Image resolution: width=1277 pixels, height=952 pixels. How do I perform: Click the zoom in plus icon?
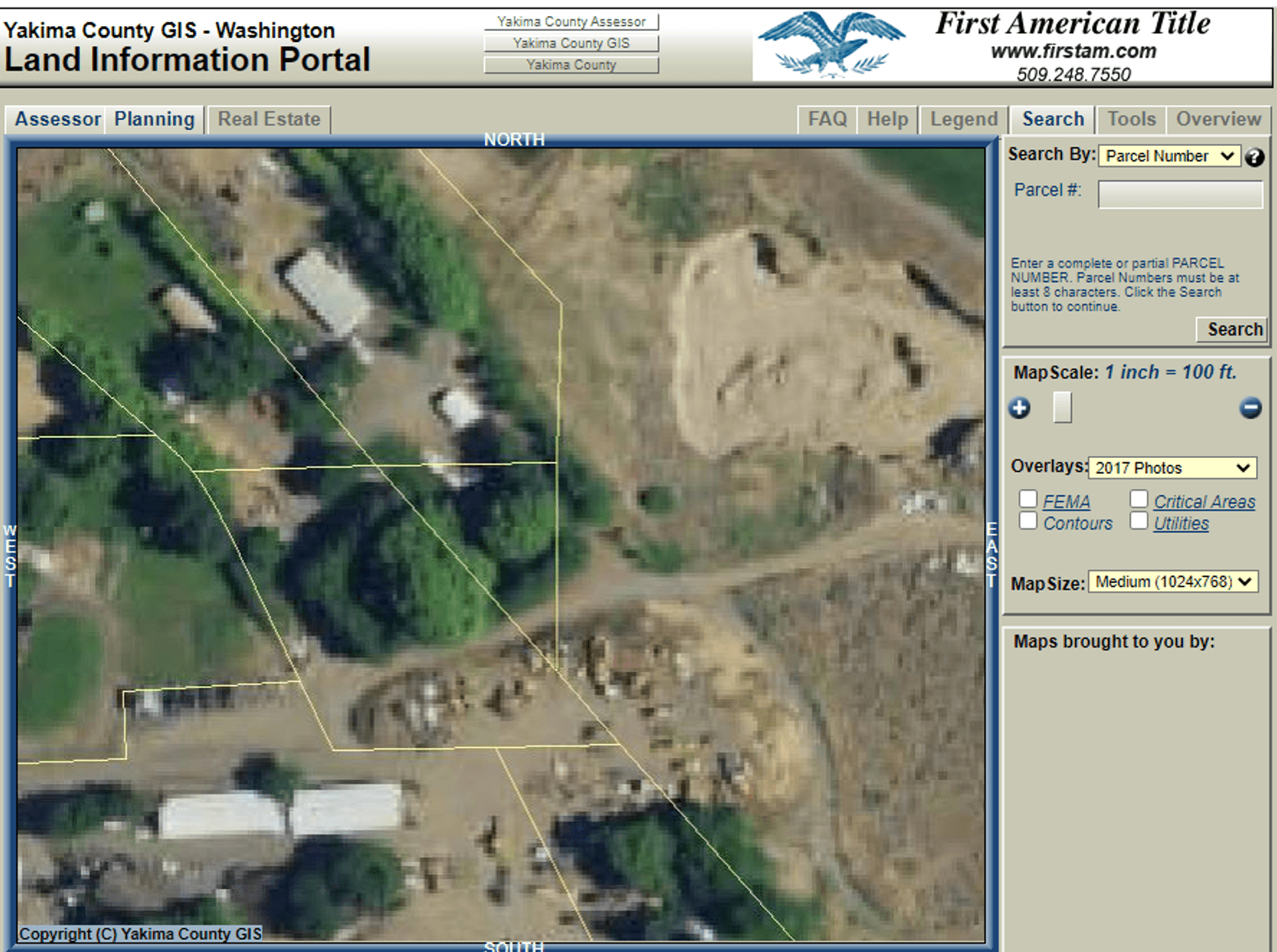tap(1019, 408)
